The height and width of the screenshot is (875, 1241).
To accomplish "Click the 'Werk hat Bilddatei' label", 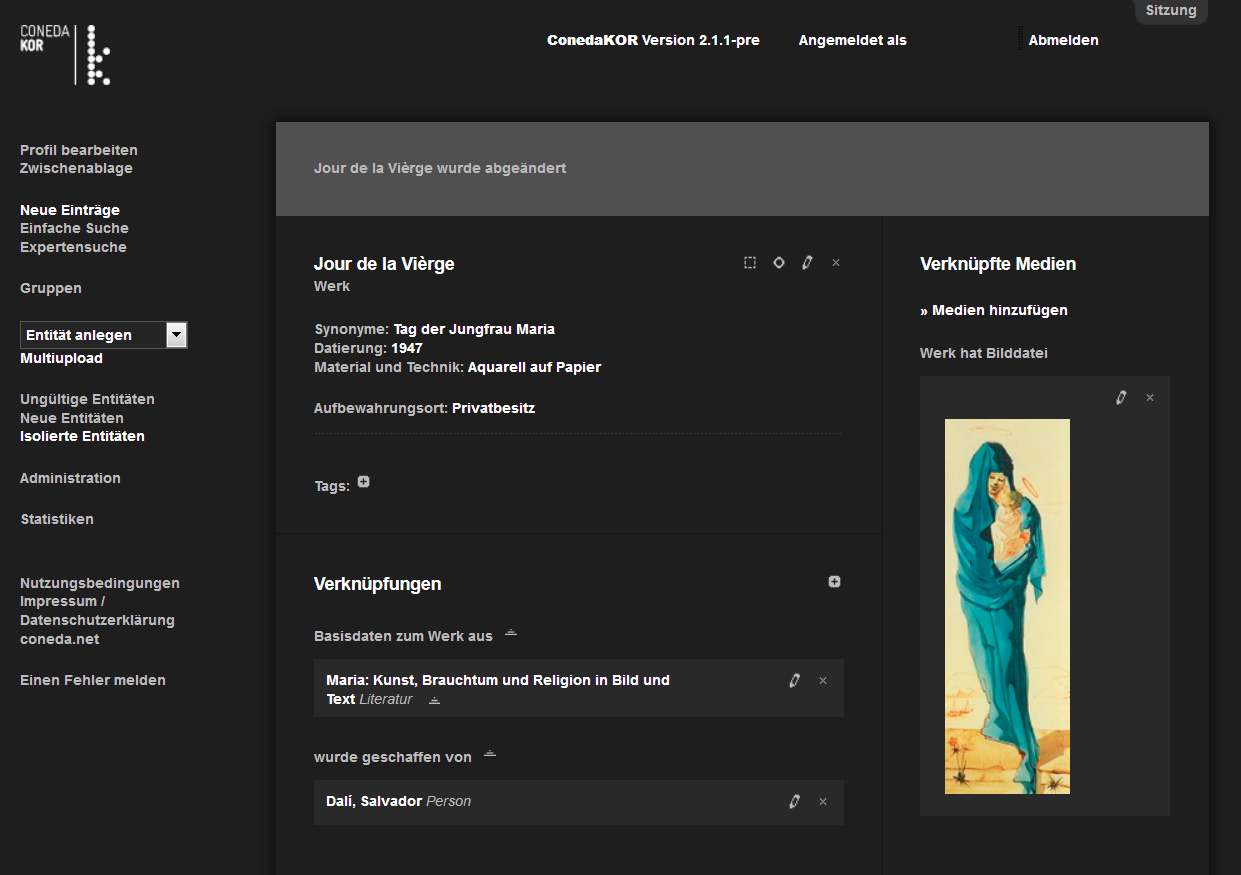I will tap(984, 353).
